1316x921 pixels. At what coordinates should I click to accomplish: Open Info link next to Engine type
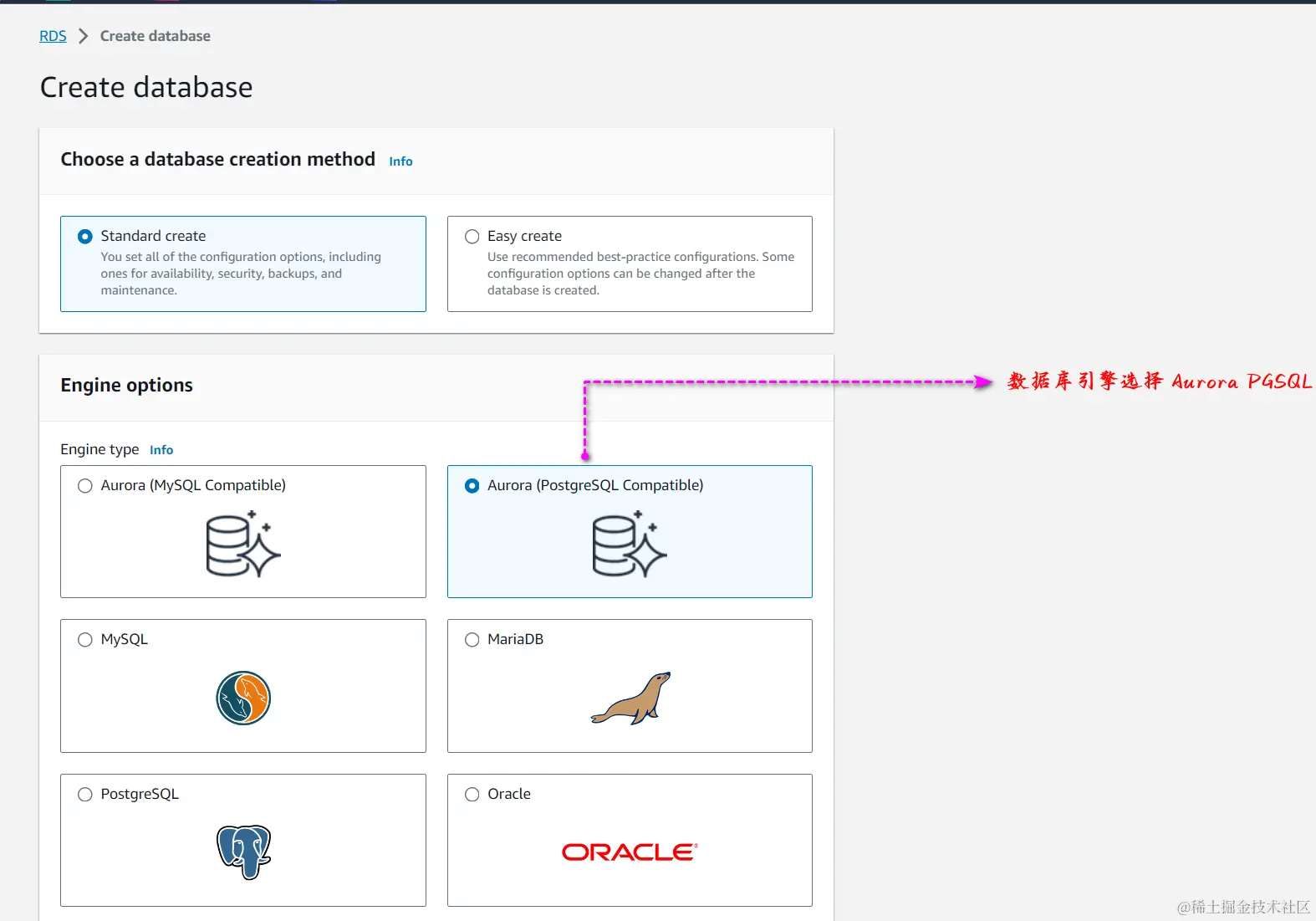coord(161,450)
